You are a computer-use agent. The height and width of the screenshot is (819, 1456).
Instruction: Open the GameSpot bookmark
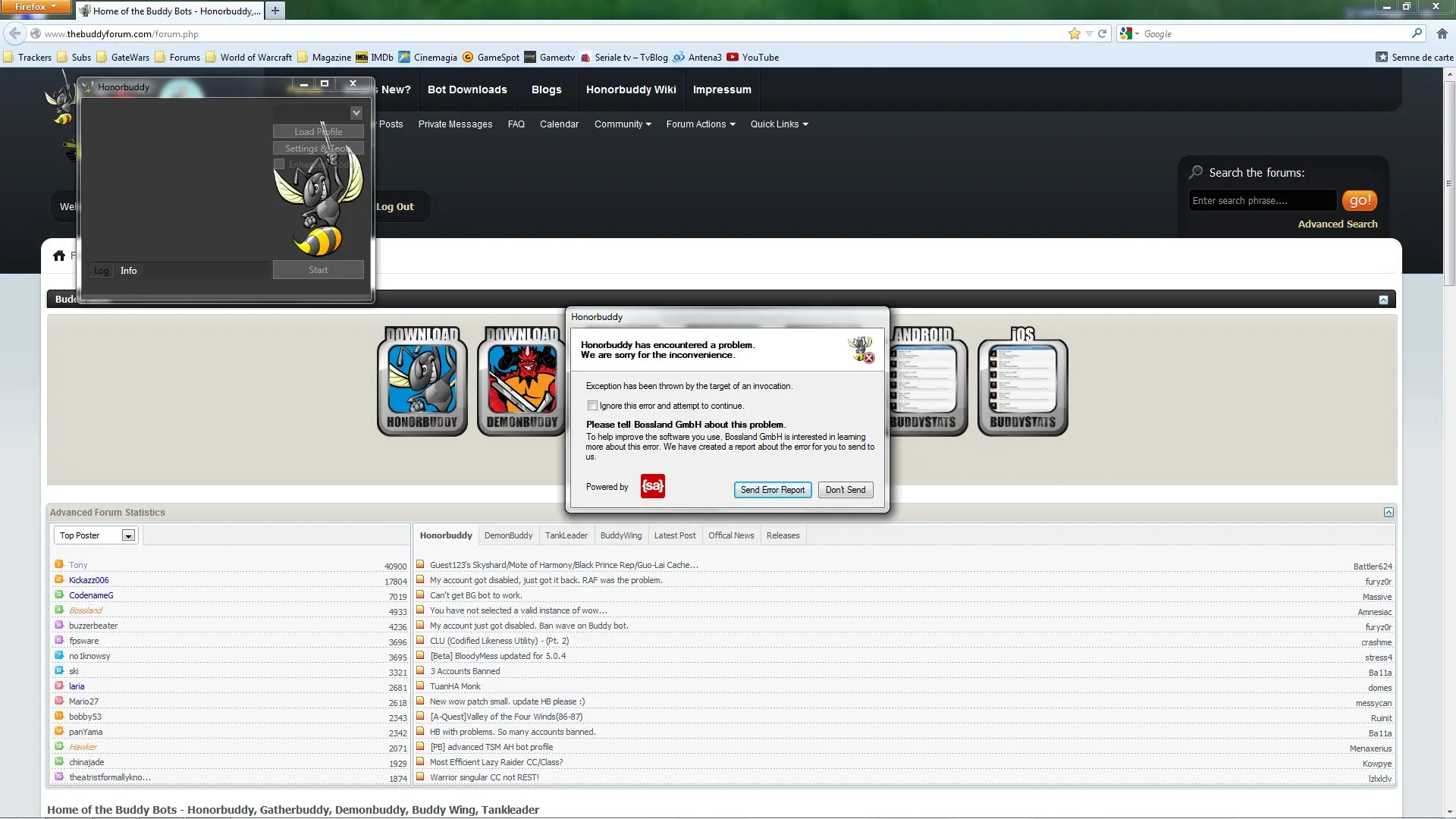491,58
